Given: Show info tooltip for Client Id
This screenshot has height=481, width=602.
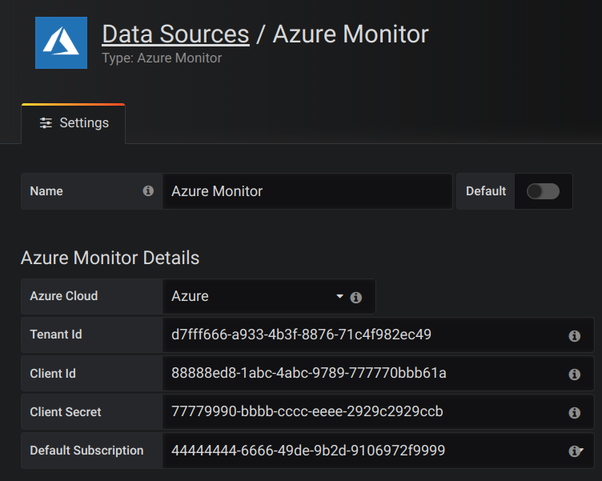Looking at the screenshot, I should (x=574, y=374).
